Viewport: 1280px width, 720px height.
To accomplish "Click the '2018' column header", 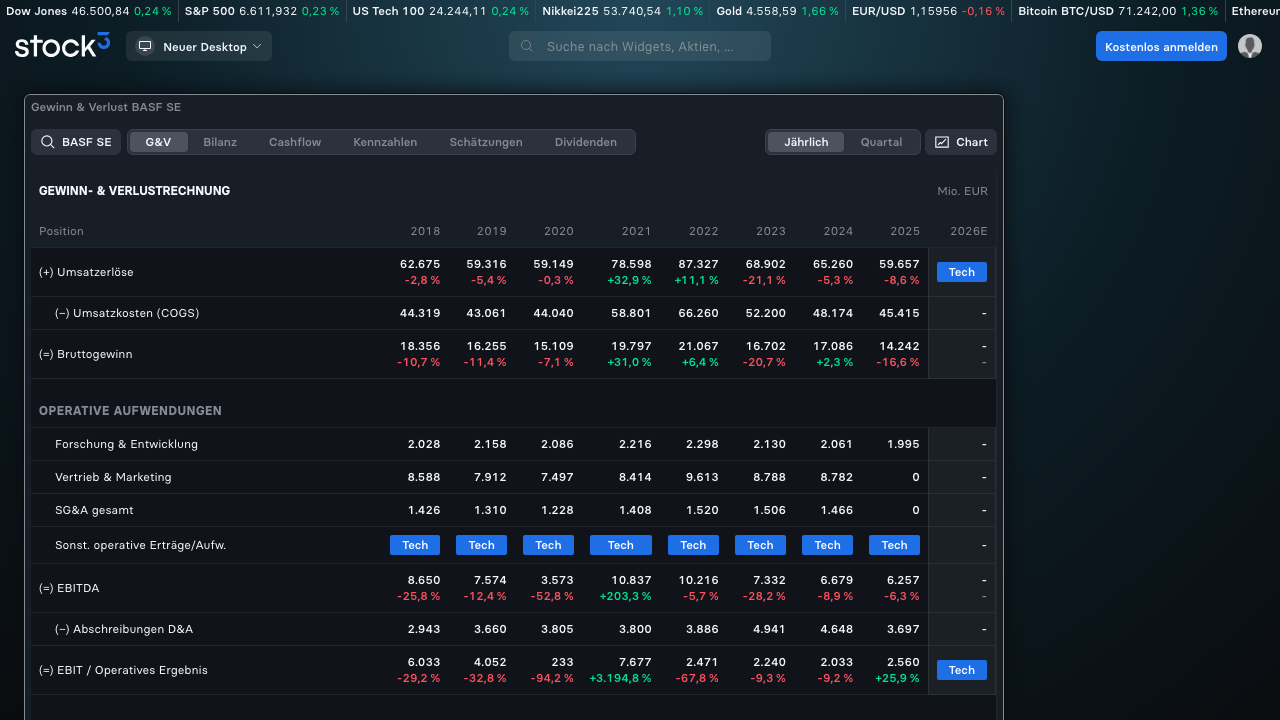I will [425, 231].
